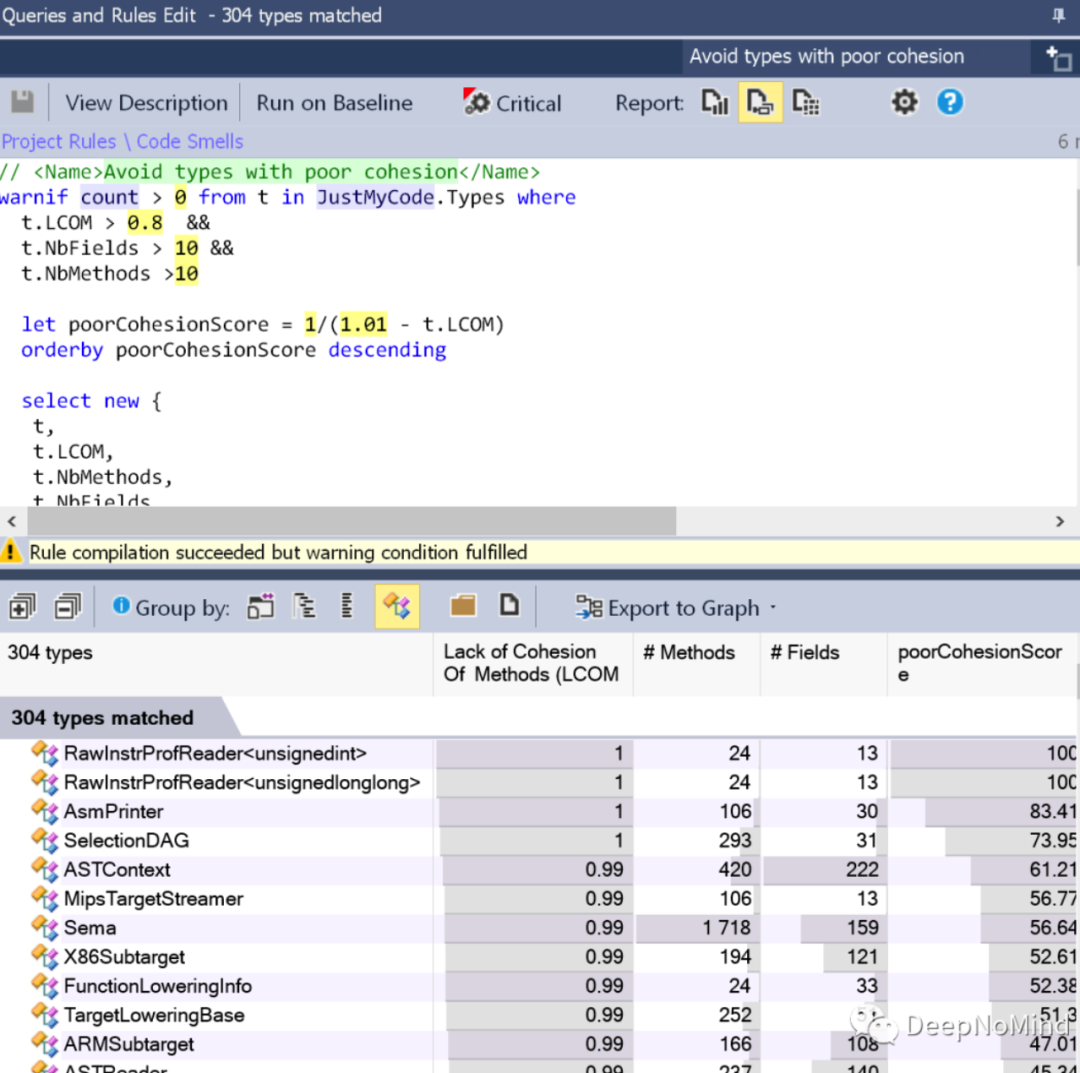The width and height of the screenshot is (1080, 1073).
Task: Click the Collapse all items icon
Action: pyautogui.click(x=66, y=606)
